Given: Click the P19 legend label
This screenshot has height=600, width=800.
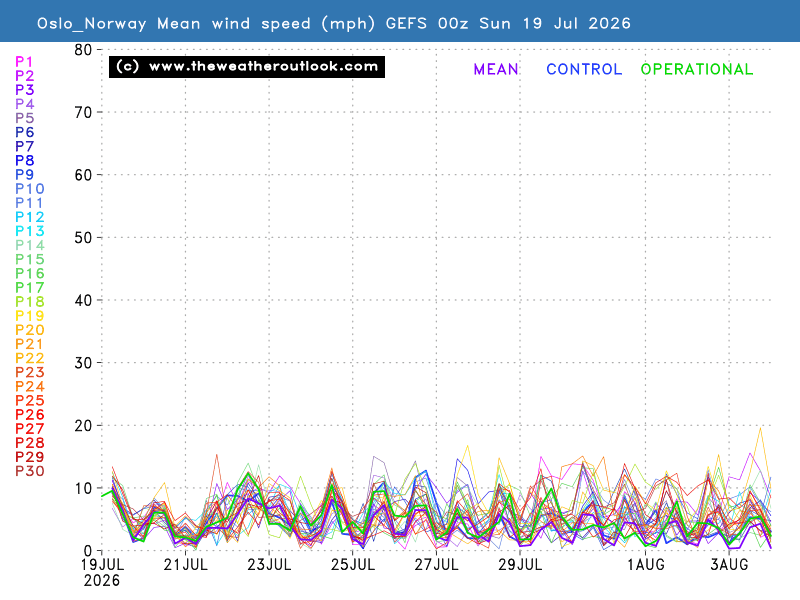Looking at the screenshot, I should point(30,316).
